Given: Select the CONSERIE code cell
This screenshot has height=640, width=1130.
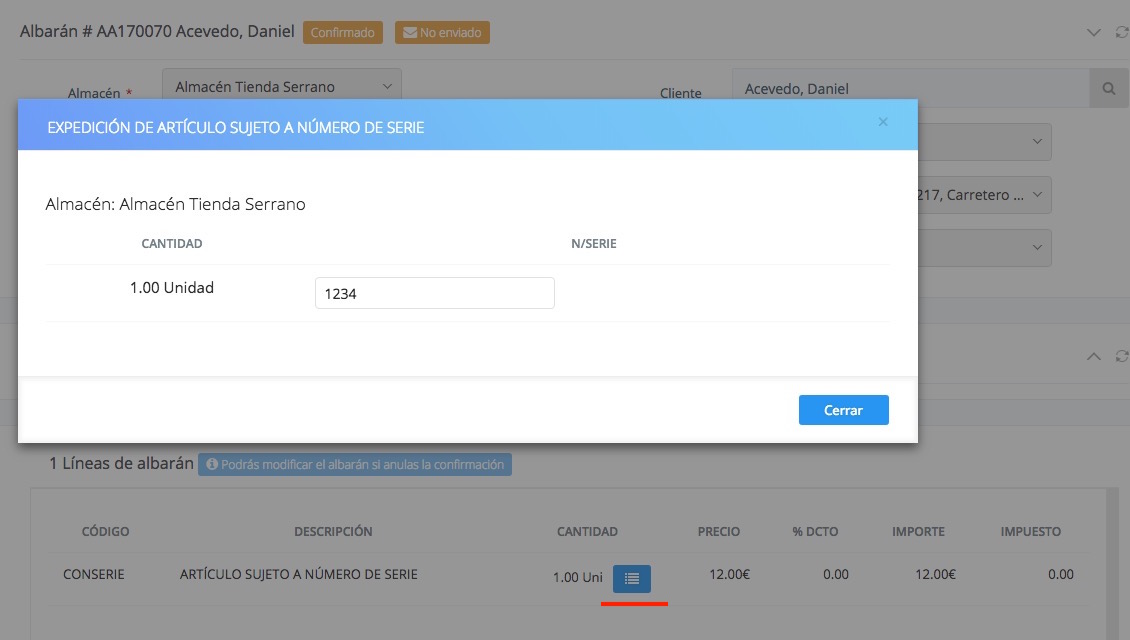Looking at the screenshot, I should 94,574.
